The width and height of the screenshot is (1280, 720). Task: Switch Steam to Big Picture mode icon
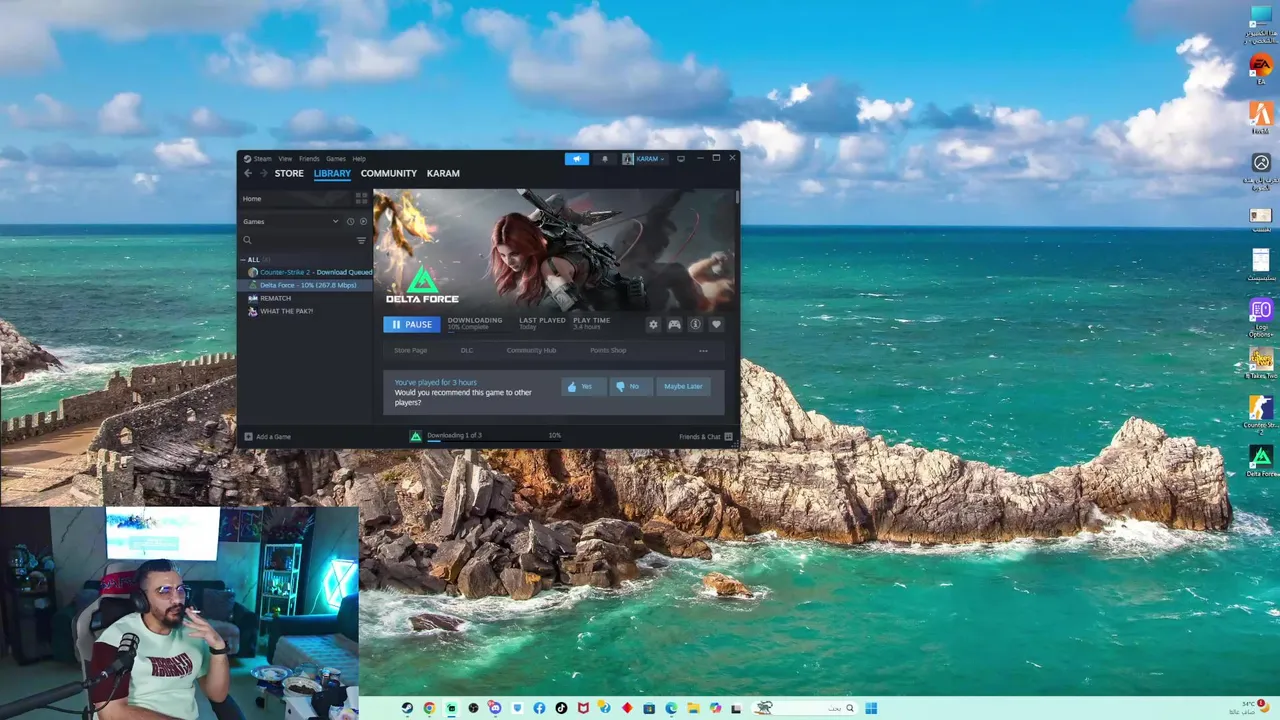[x=681, y=159]
